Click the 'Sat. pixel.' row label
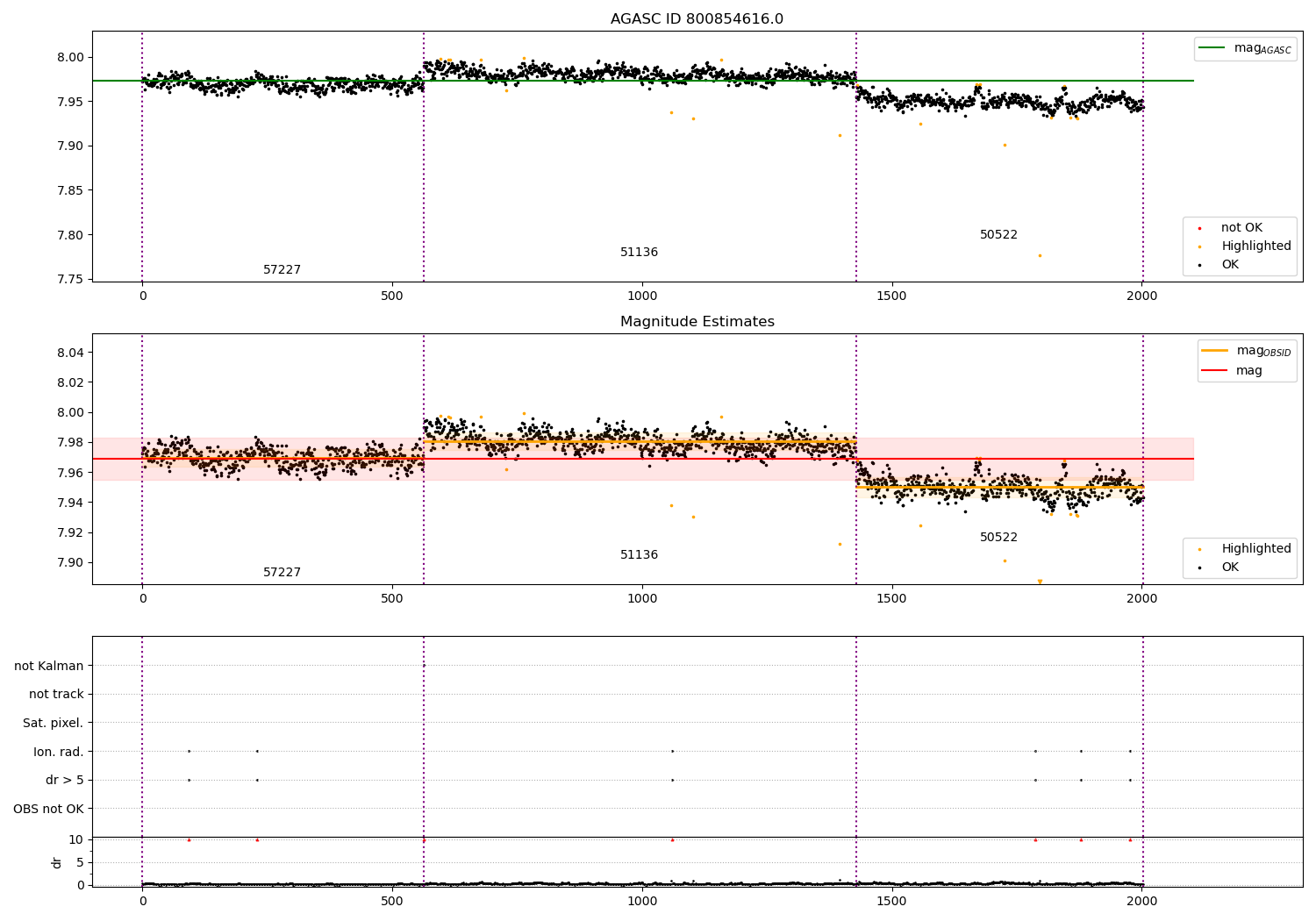1316x921 pixels. (54, 724)
